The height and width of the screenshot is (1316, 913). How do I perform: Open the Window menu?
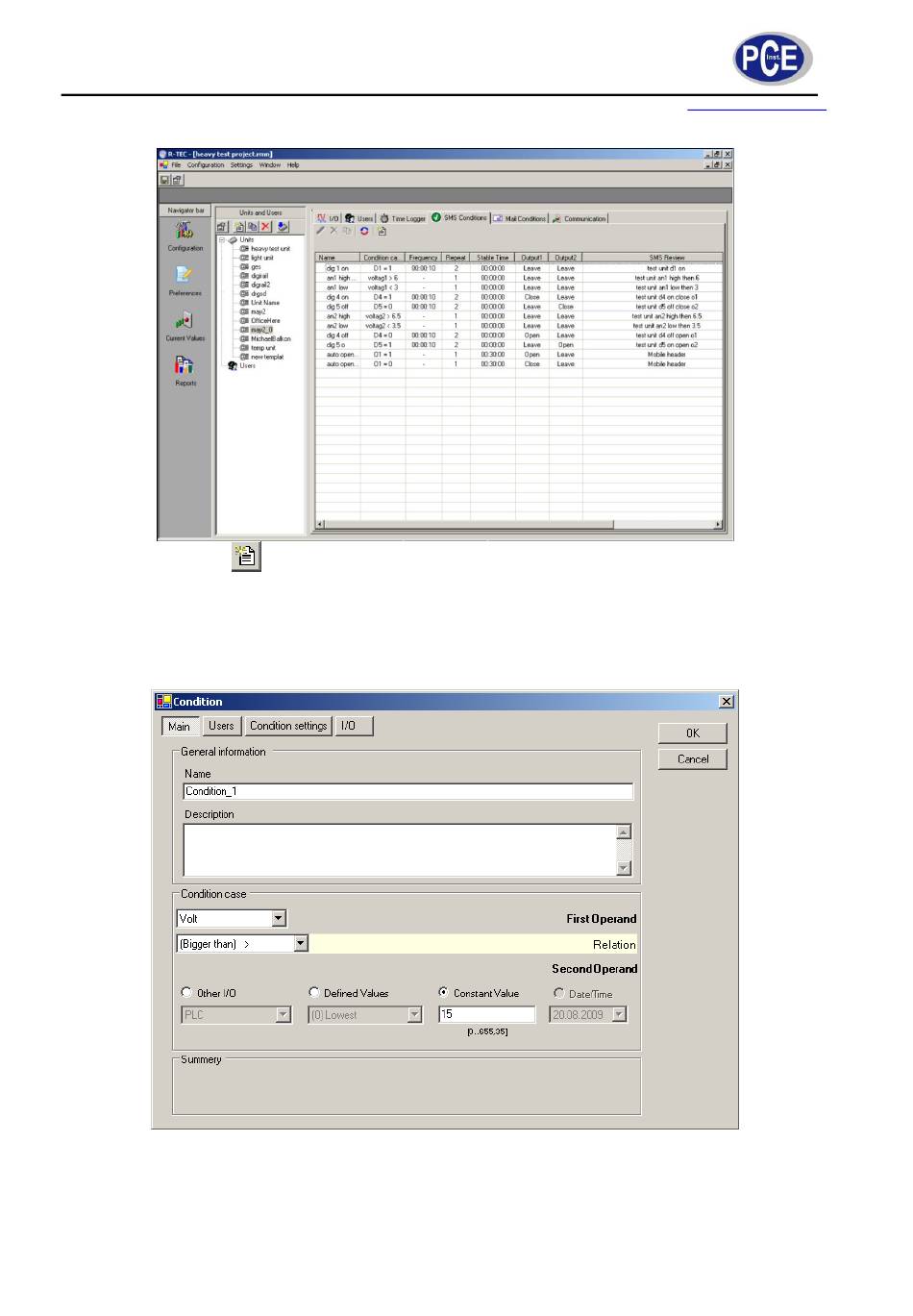[x=270, y=165]
